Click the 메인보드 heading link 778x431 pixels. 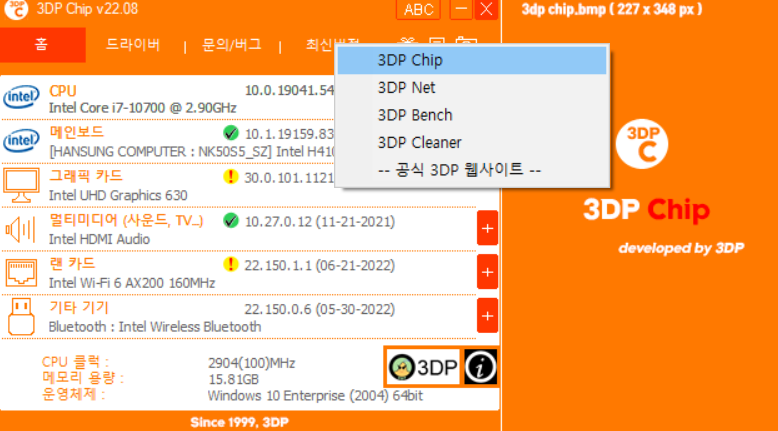76,132
